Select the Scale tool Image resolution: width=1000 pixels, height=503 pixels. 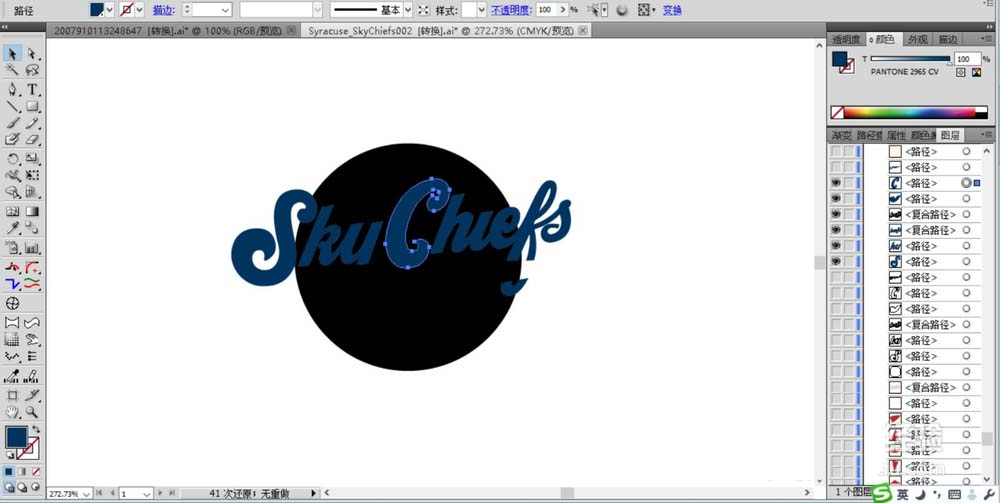[x=32, y=159]
